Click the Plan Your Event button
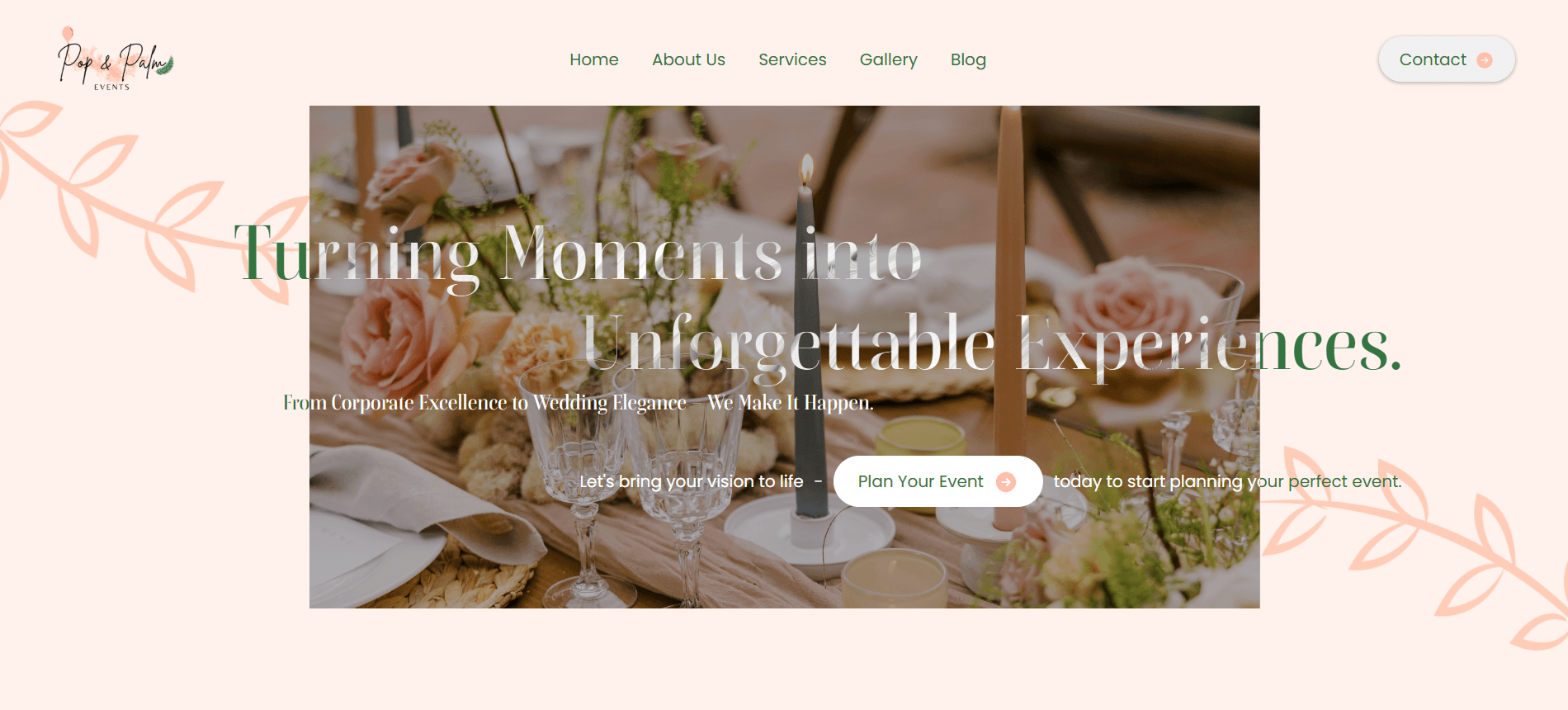1568x710 pixels. point(938,481)
